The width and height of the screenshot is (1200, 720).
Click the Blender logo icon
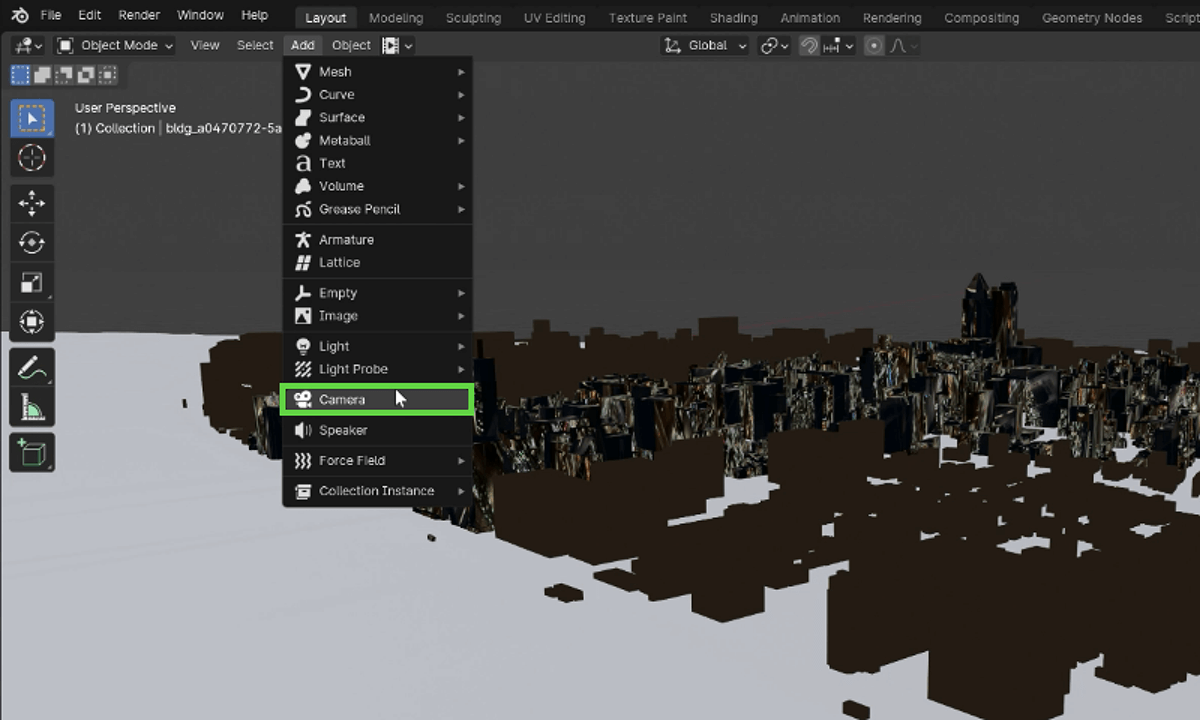coord(20,16)
